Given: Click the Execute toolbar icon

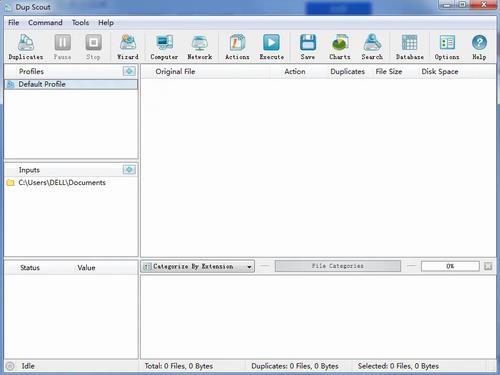Looking at the screenshot, I should [272, 47].
